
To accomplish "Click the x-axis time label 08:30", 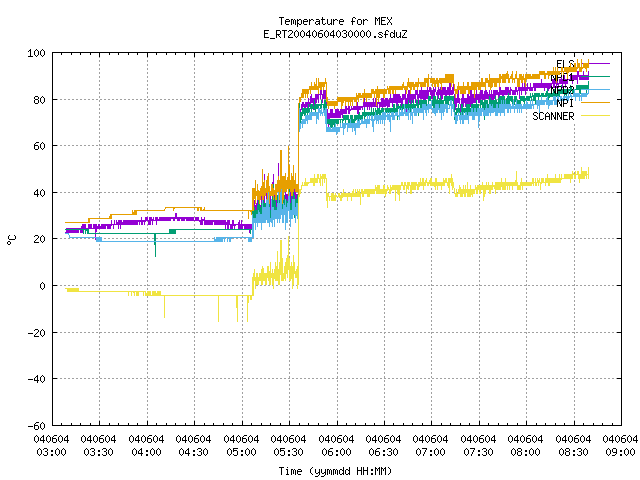I will point(573,452).
